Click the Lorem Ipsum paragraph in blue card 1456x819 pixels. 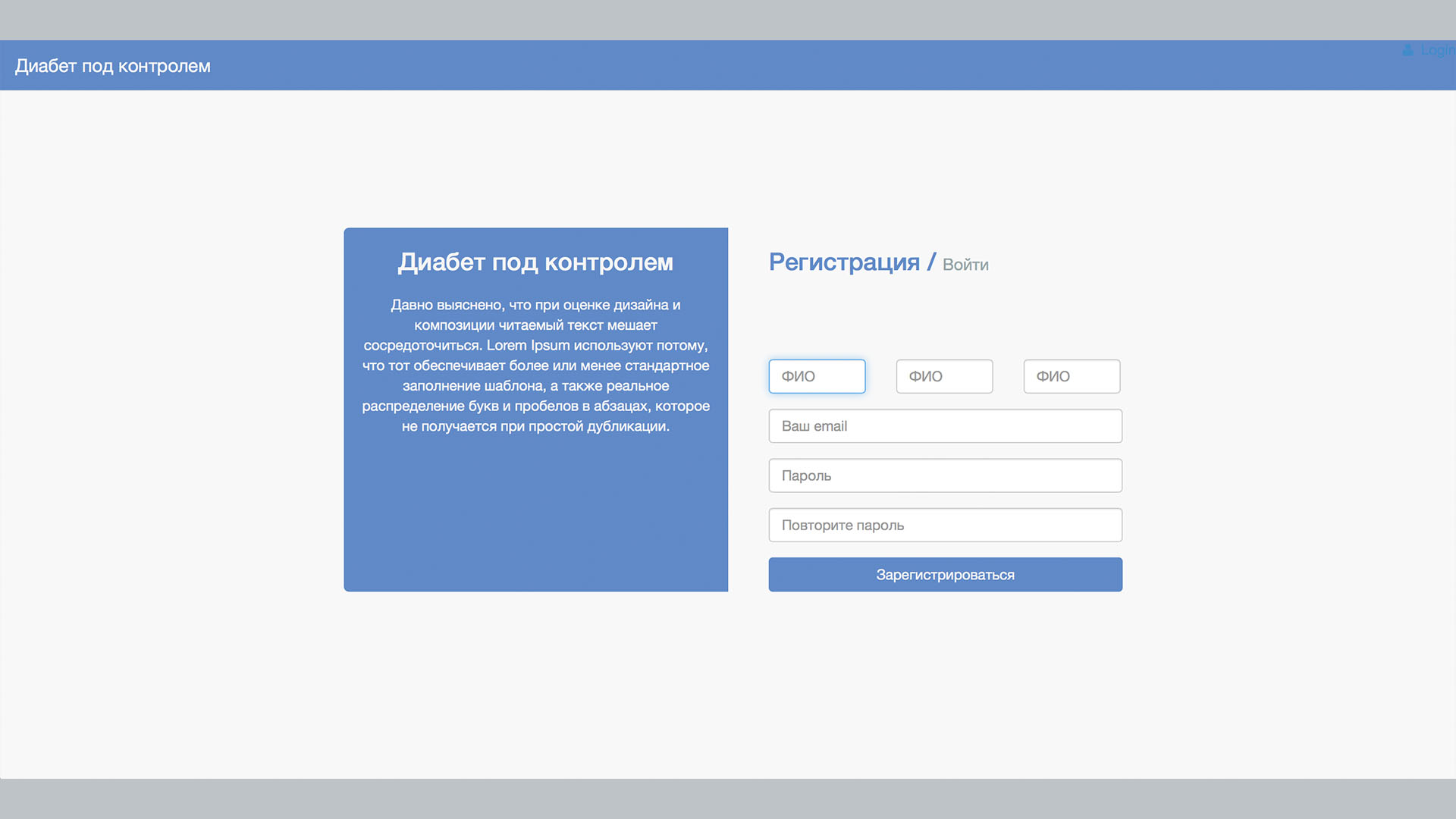(x=535, y=366)
